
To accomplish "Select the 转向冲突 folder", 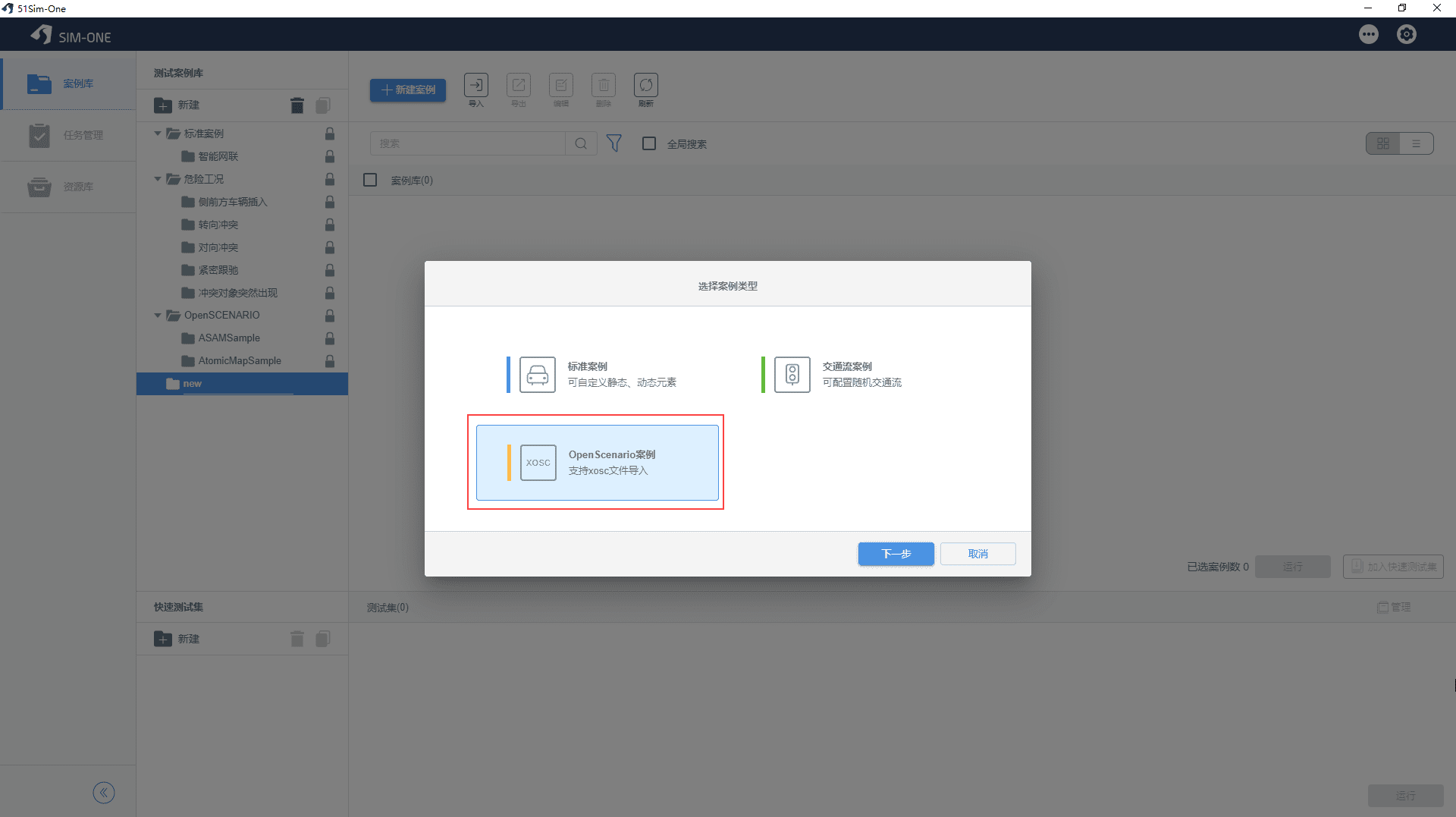I will (x=210, y=225).
